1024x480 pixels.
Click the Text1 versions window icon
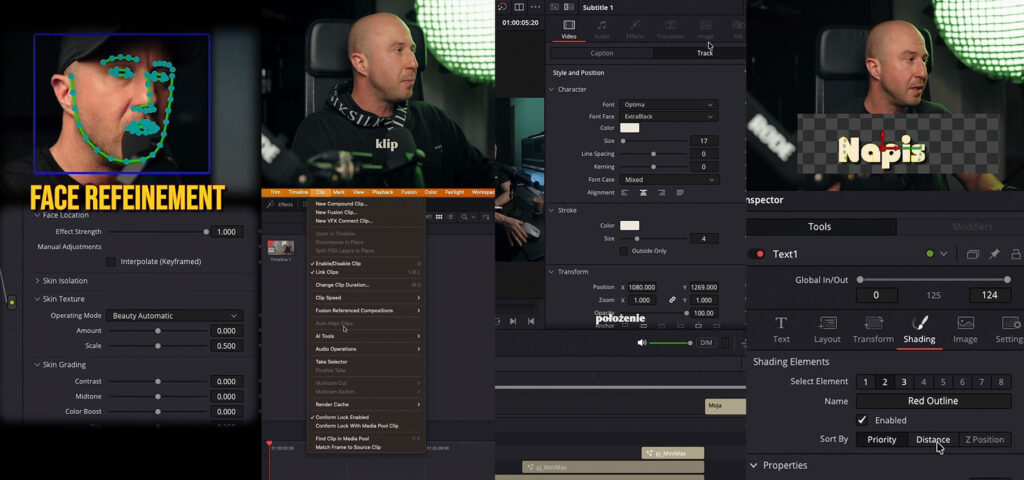click(973, 254)
